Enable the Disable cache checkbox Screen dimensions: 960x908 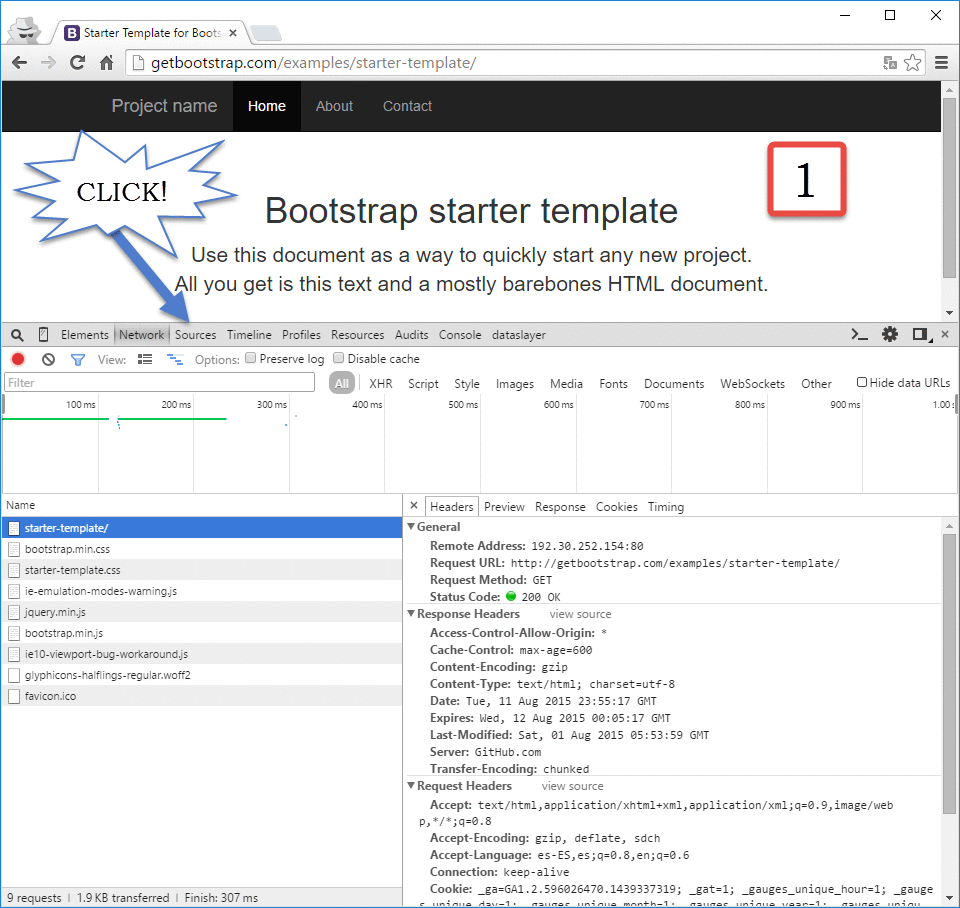click(x=339, y=358)
